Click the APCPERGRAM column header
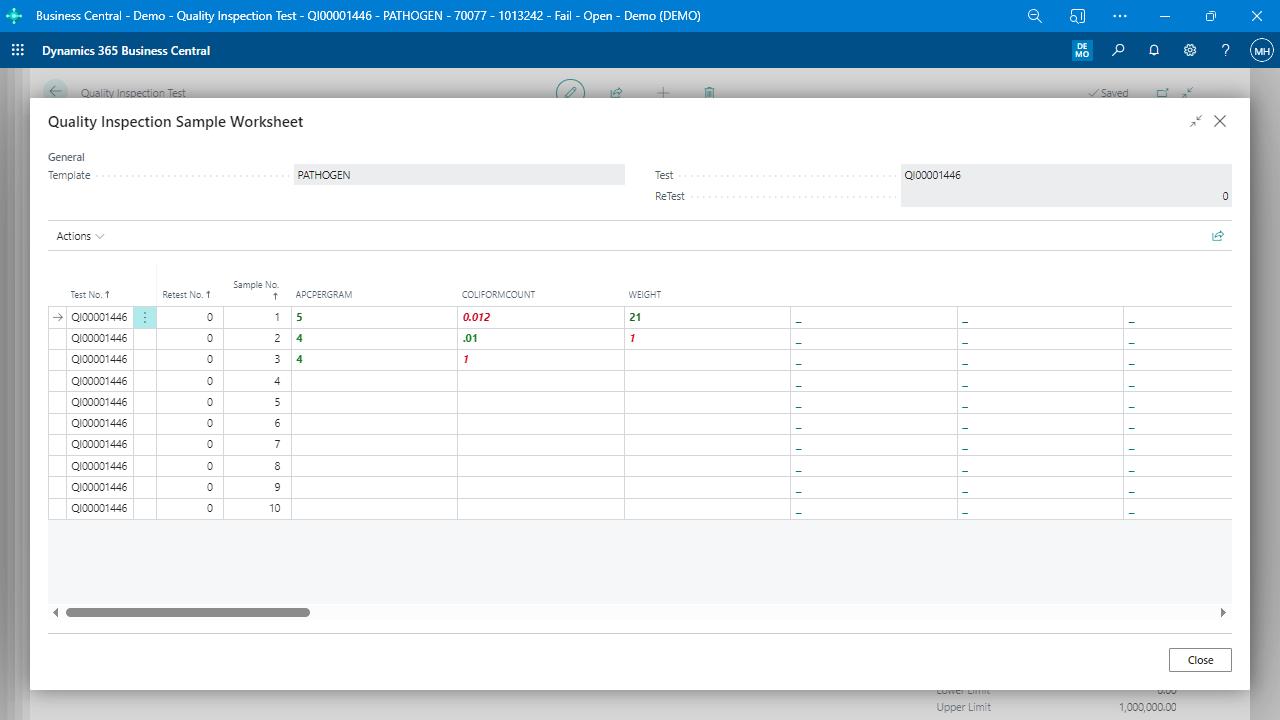This screenshot has width=1280, height=720. coord(324,295)
